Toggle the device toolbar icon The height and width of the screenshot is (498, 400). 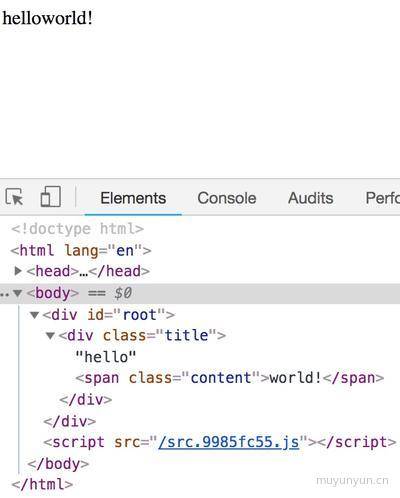(x=51, y=197)
